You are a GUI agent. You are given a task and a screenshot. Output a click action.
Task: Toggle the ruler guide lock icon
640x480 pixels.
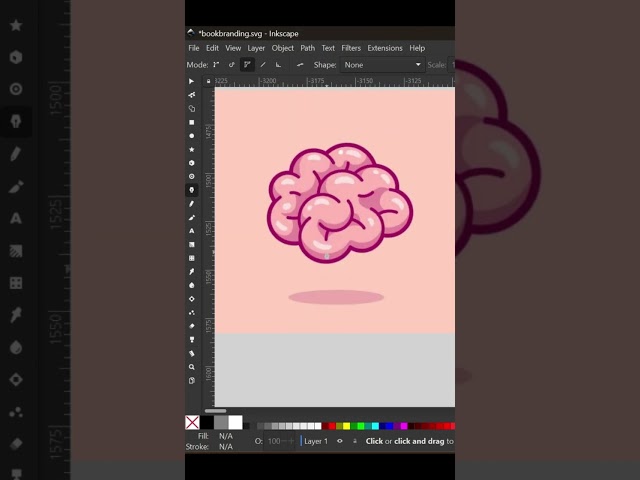[209, 81]
